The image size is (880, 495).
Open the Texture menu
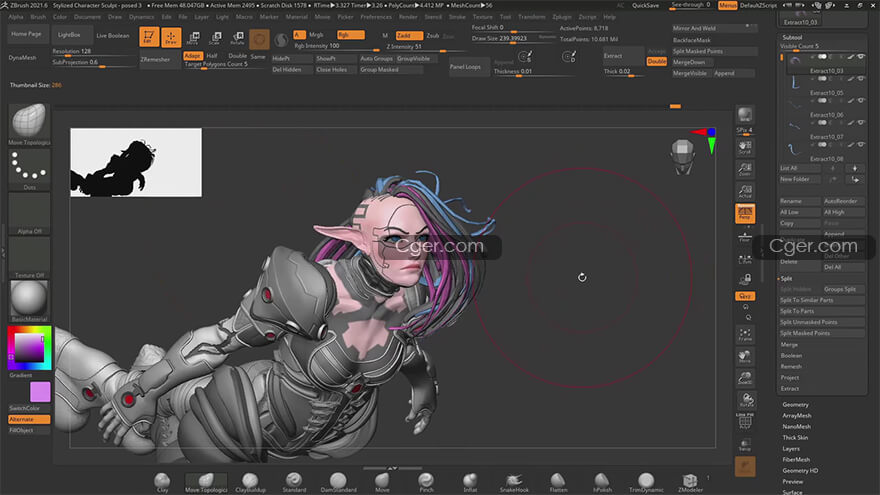(483, 17)
